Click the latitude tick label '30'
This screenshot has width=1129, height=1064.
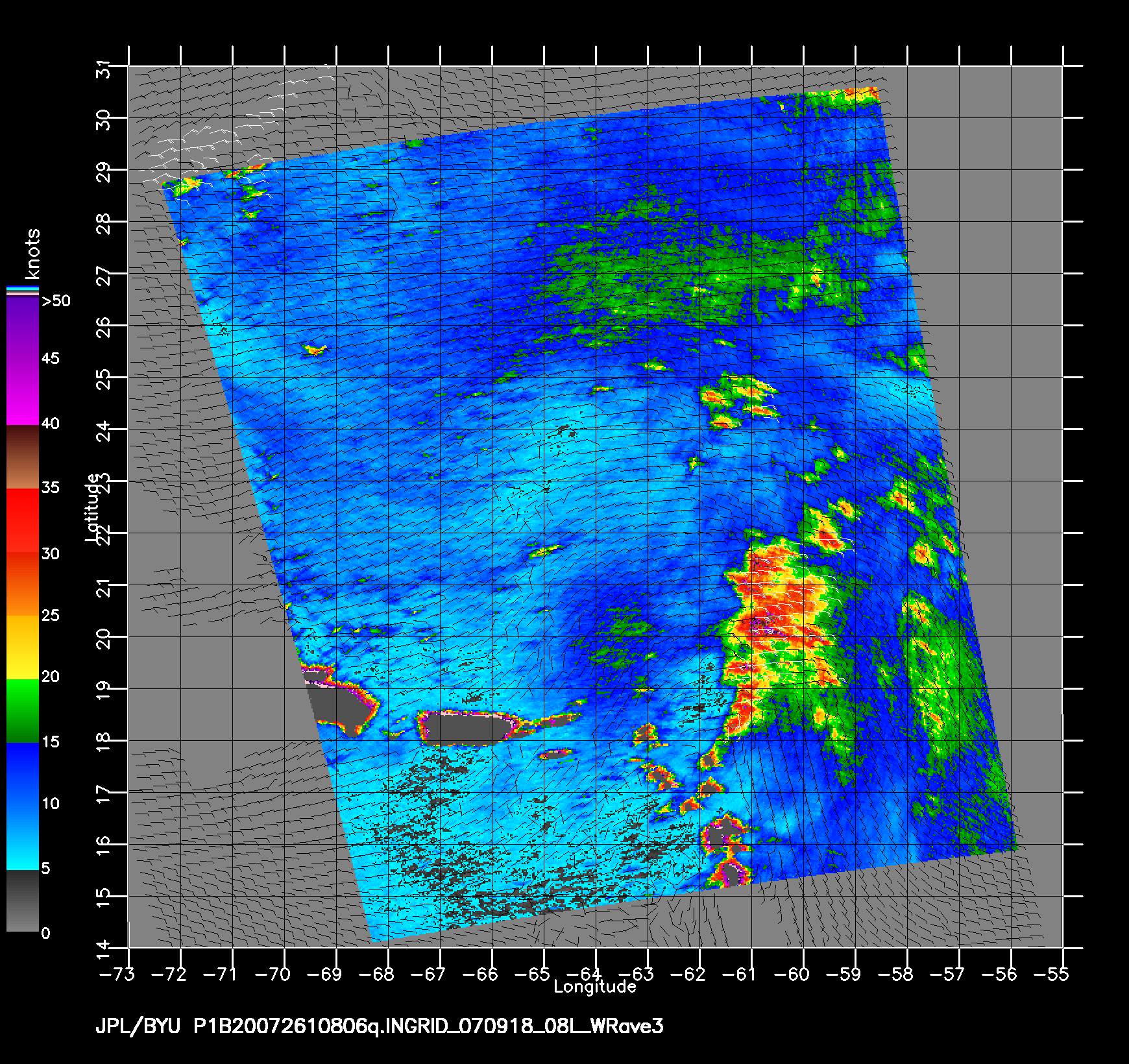click(104, 120)
